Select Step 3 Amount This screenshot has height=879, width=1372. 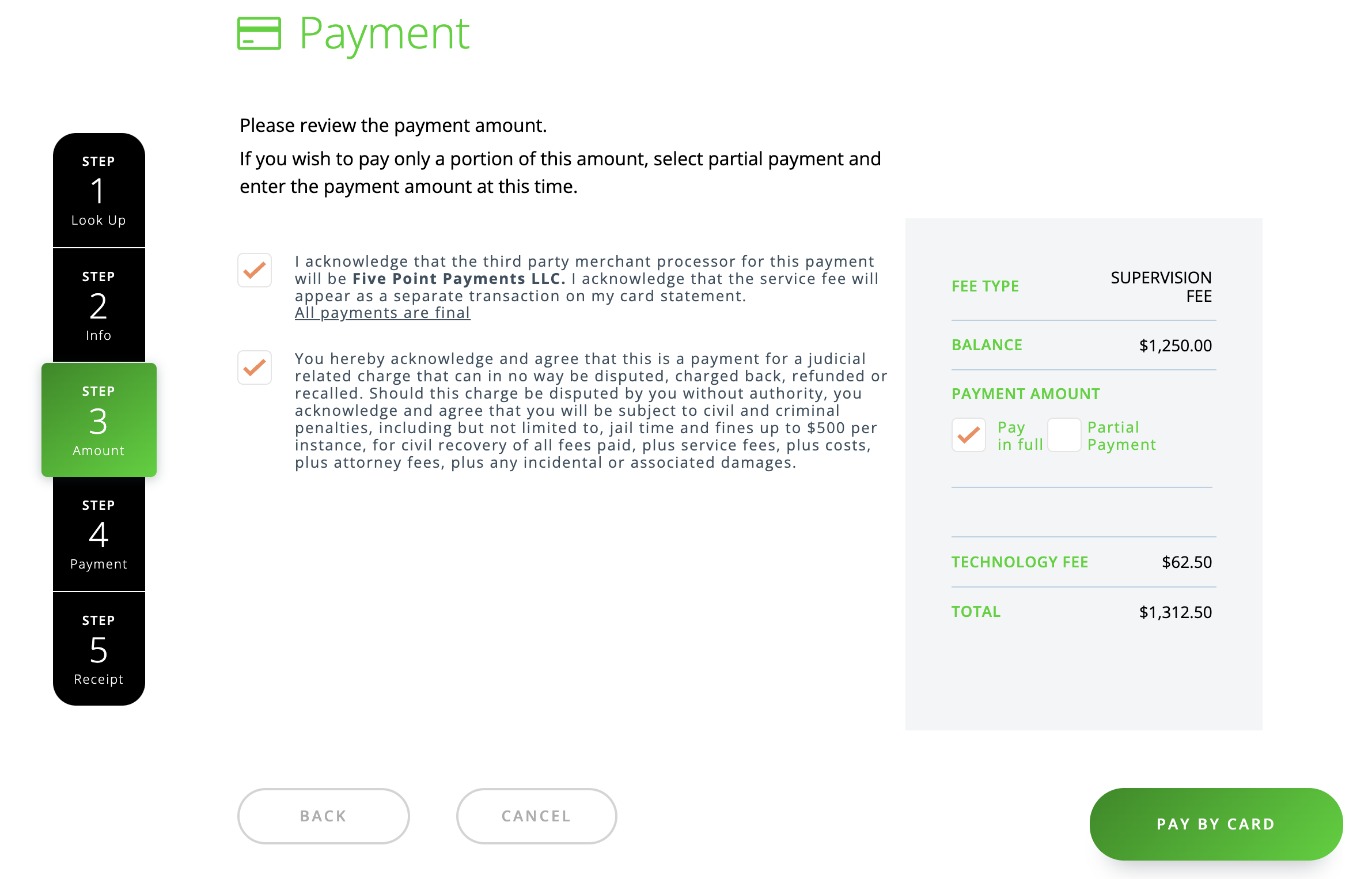click(x=99, y=420)
